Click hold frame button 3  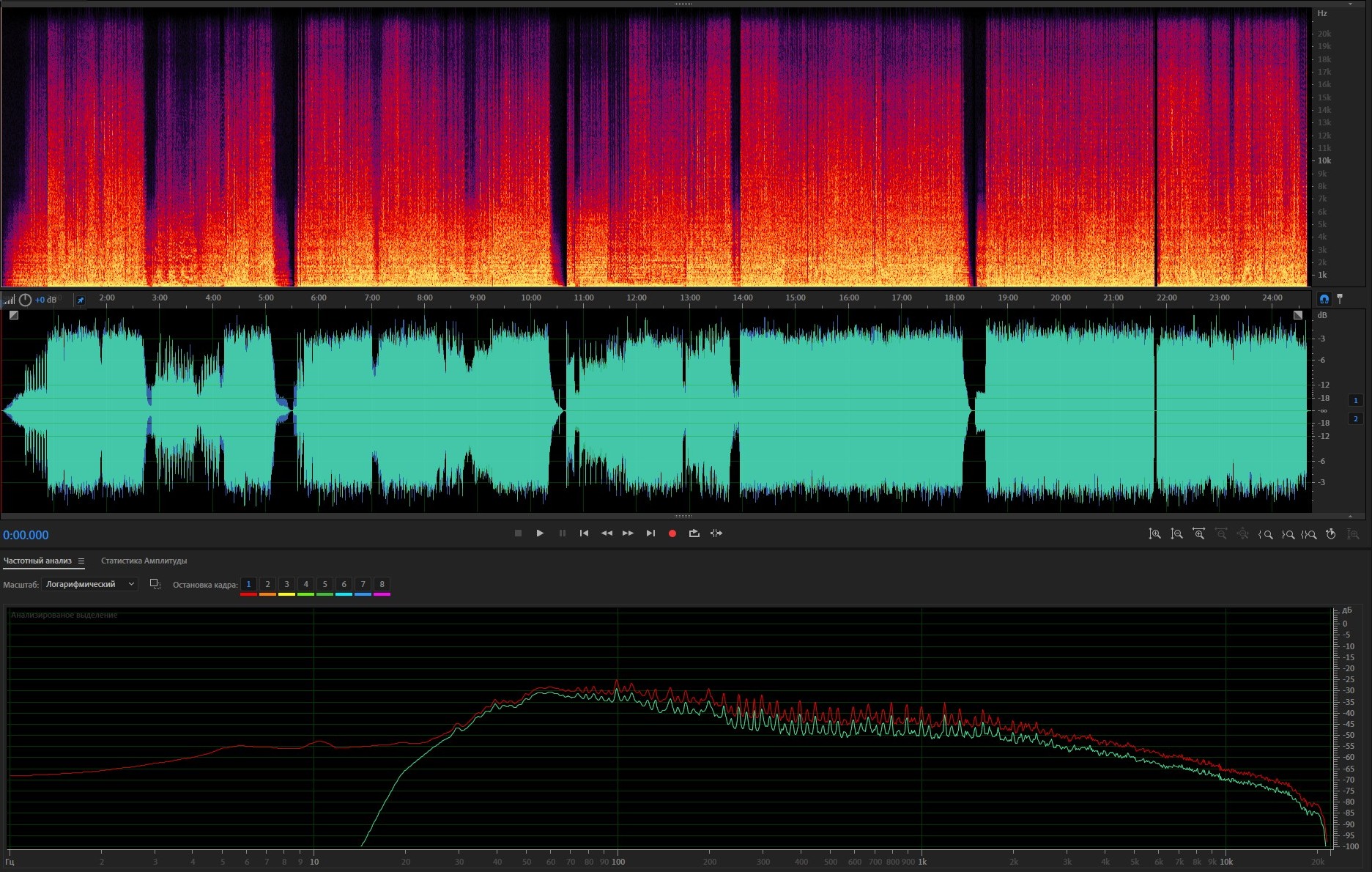286,584
